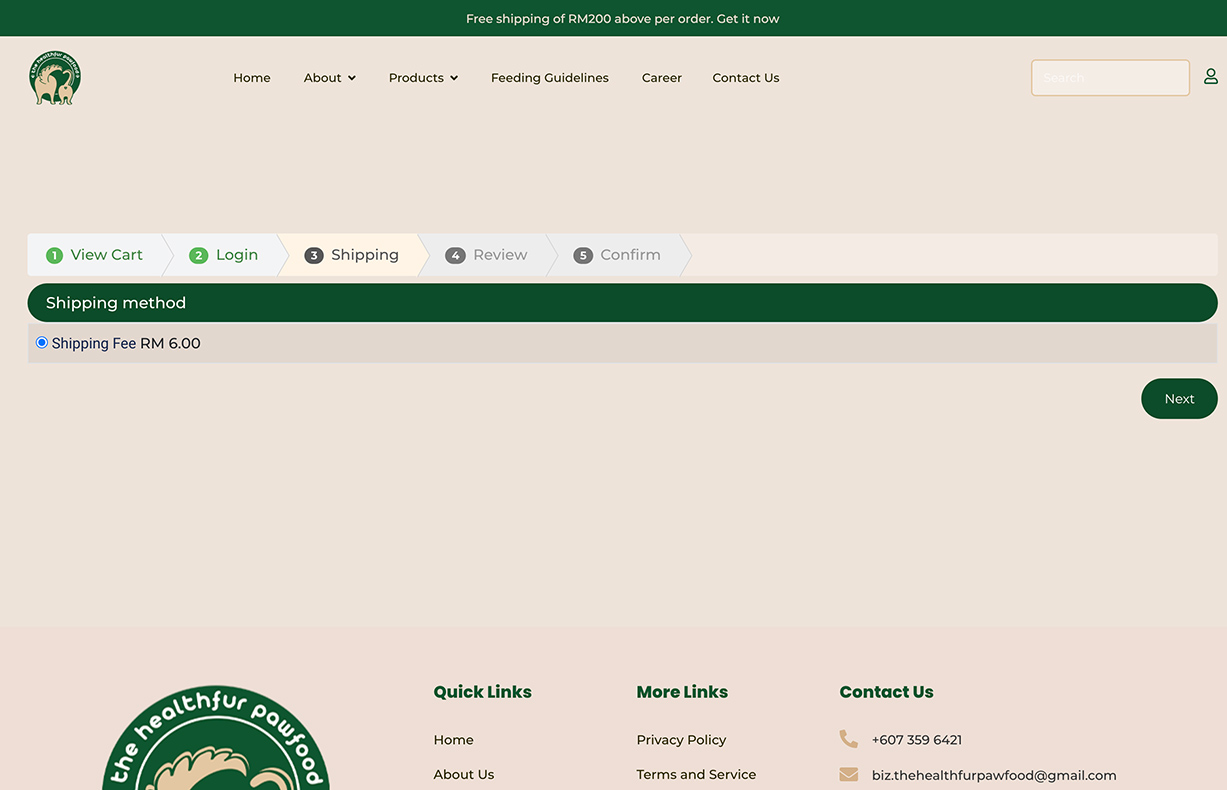
Task: Click the phone icon in Contact Us
Action: pyautogui.click(x=848, y=740)
